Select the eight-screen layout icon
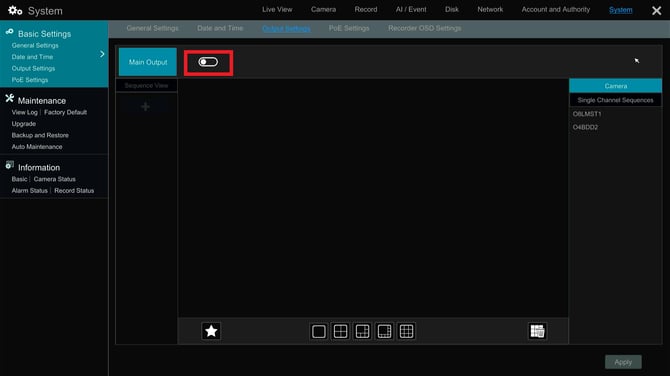Viewport: 670px width, 376px height. [384, 332]
